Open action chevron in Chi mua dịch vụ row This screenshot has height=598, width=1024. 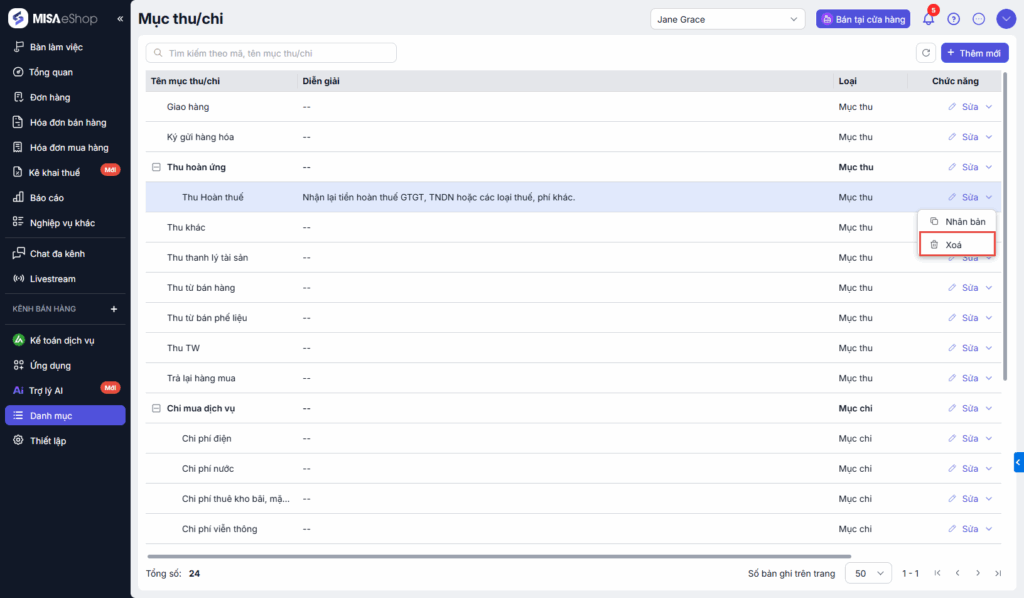tap(989, 408)
